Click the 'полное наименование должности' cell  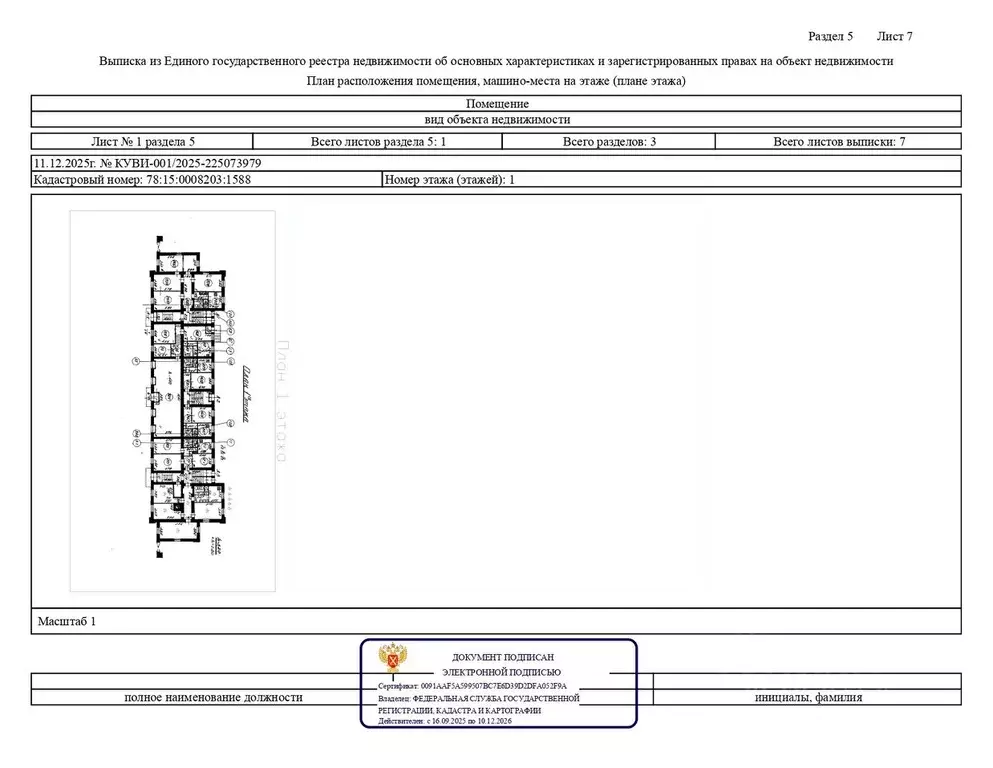[213, 698]
